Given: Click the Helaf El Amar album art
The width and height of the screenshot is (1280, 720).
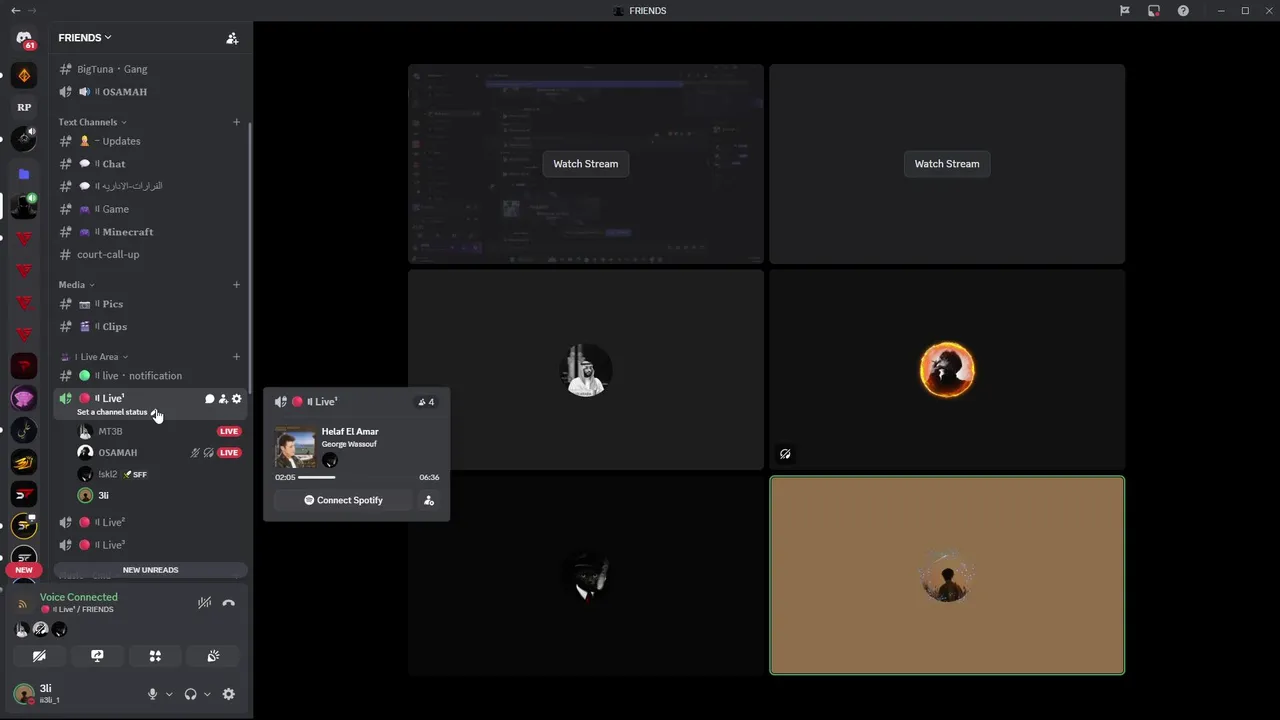Looking at the screenshot, I should [x=295, y=448].
